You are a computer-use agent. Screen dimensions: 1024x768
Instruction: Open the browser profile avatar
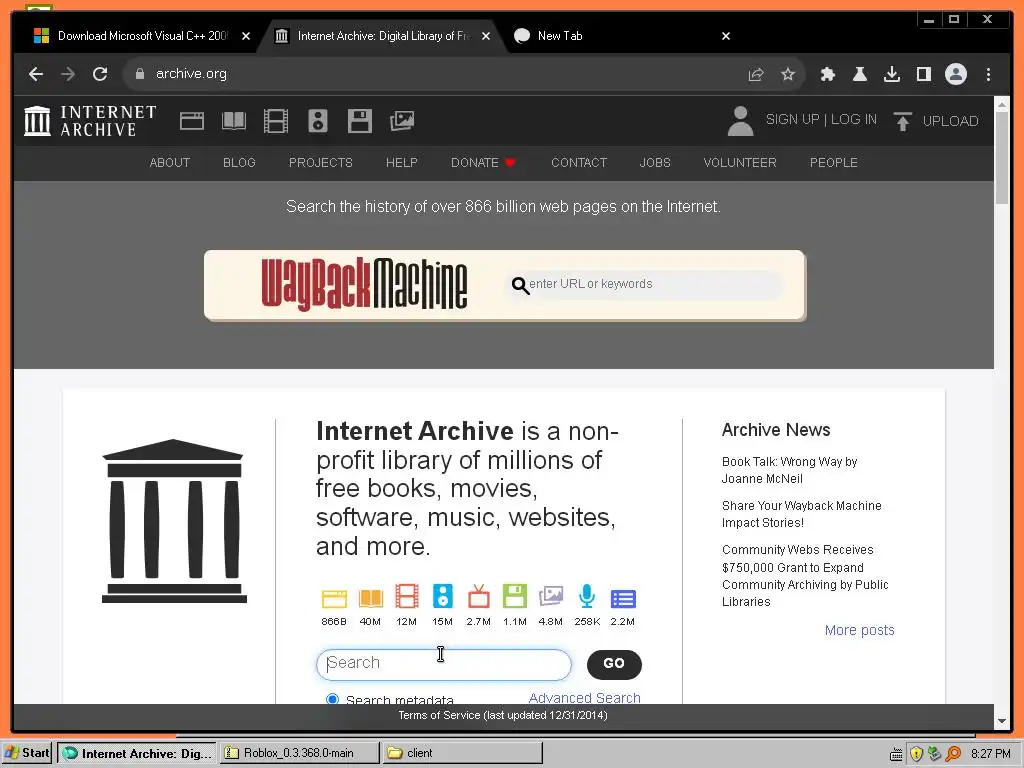click(x=955, y=74)
